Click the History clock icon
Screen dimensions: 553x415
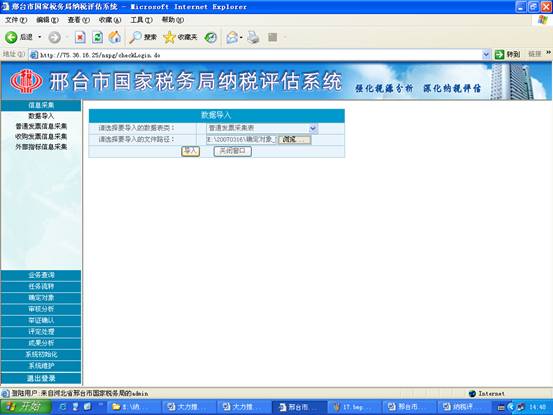(x=211, y=37)
